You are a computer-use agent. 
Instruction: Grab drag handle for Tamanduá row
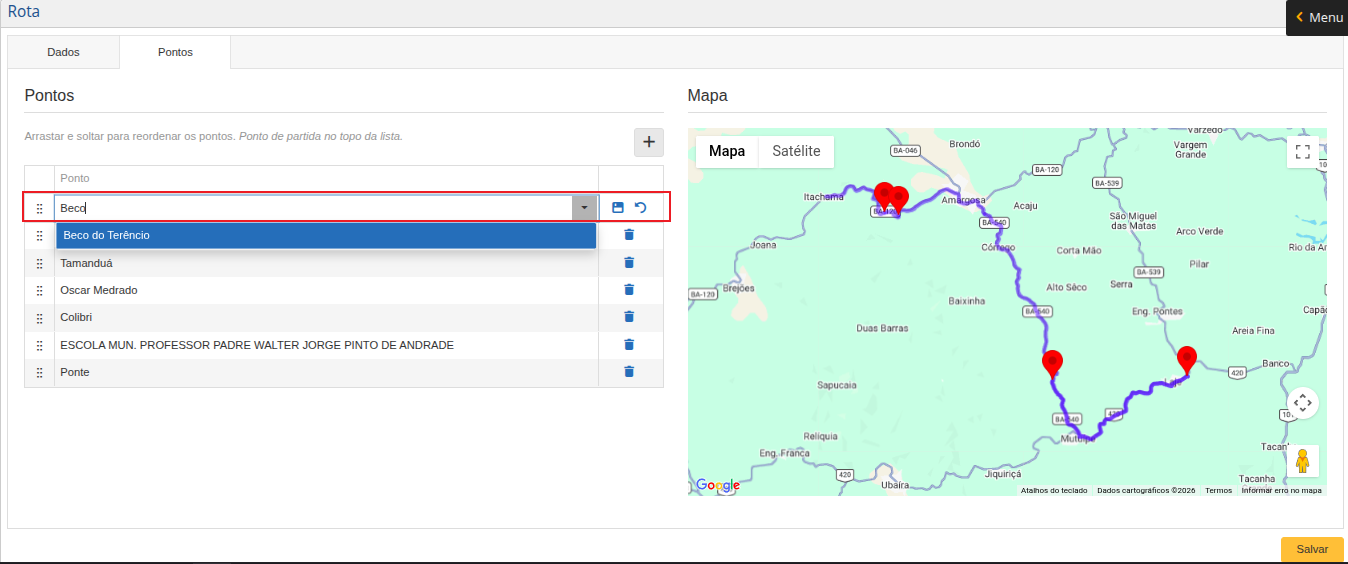(x=40, y=263)
